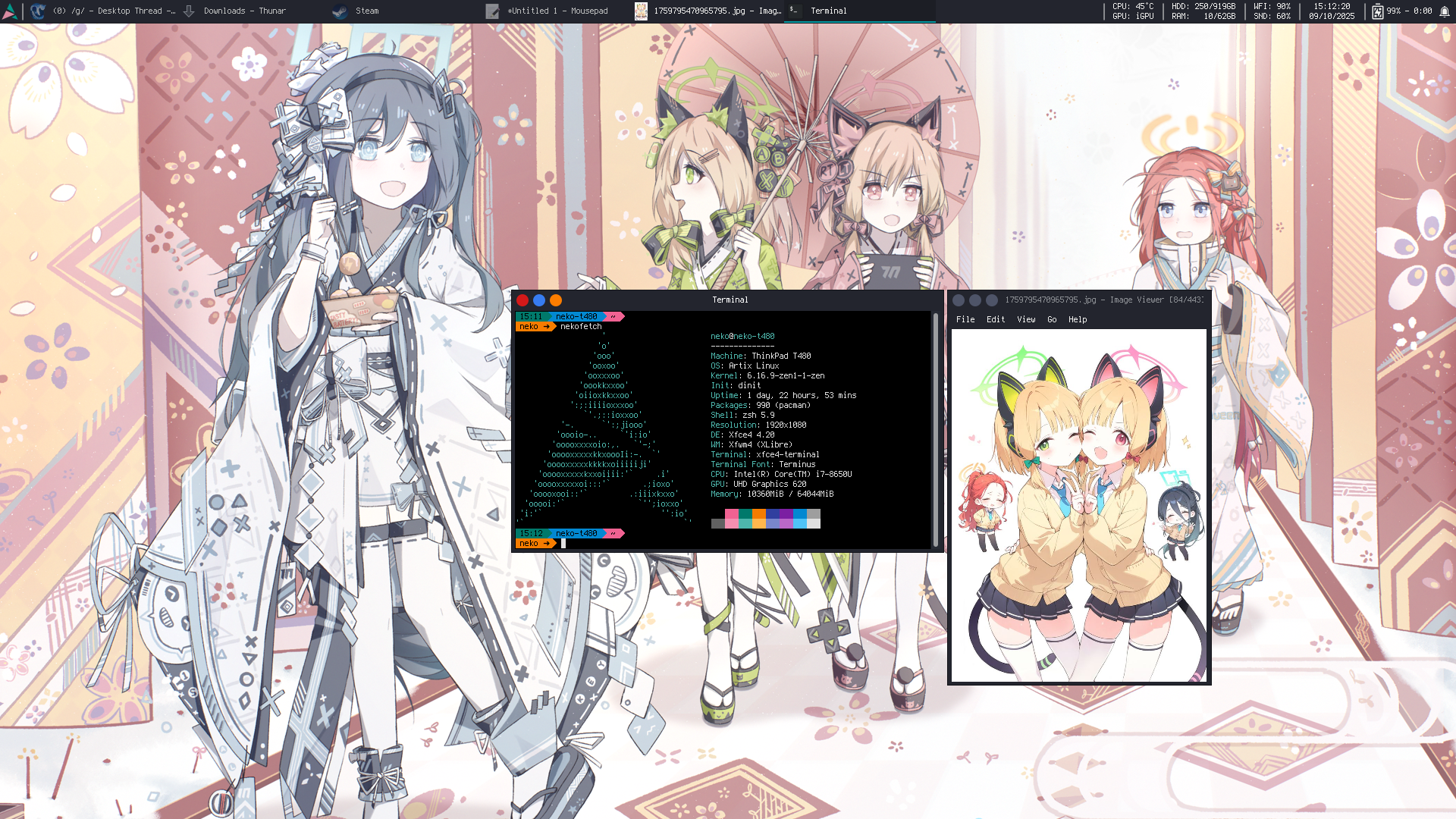The width and height of the screenshot is (1456, 819).
Task: Click the clock and date panel item
Action: click(x=1332, y=11)
